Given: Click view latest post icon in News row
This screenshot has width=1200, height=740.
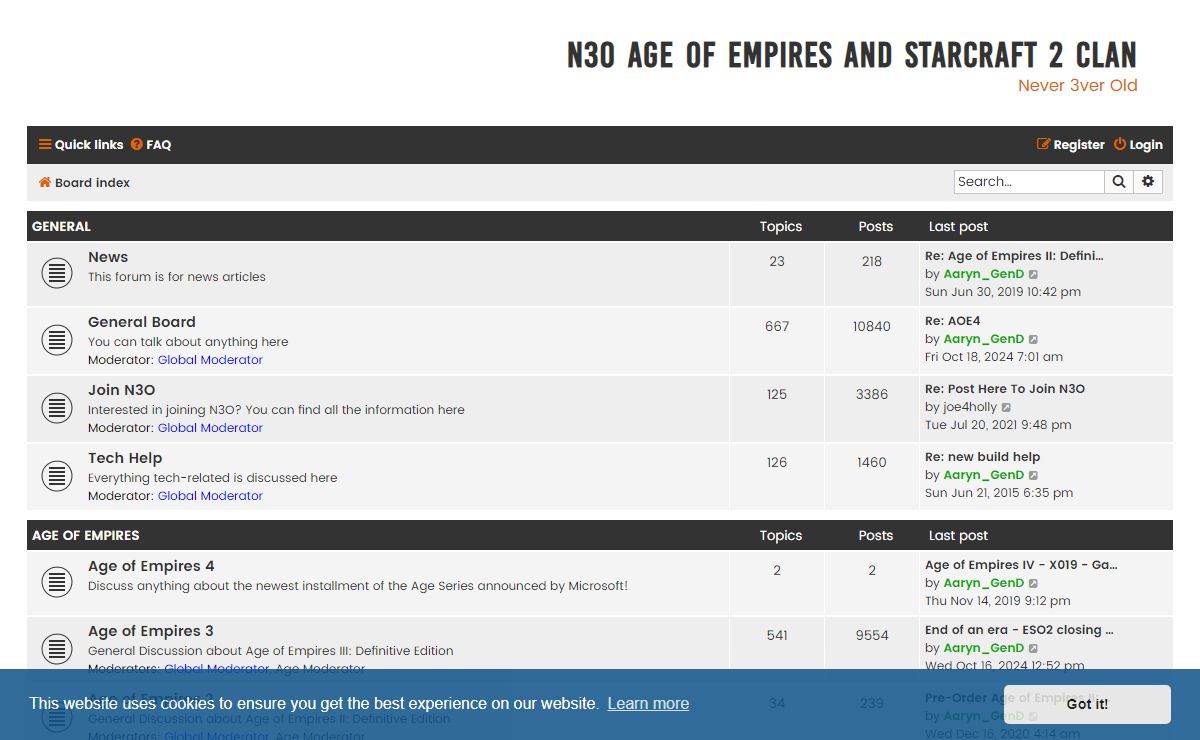Looking at the screenshot, I should point(1034,274).
